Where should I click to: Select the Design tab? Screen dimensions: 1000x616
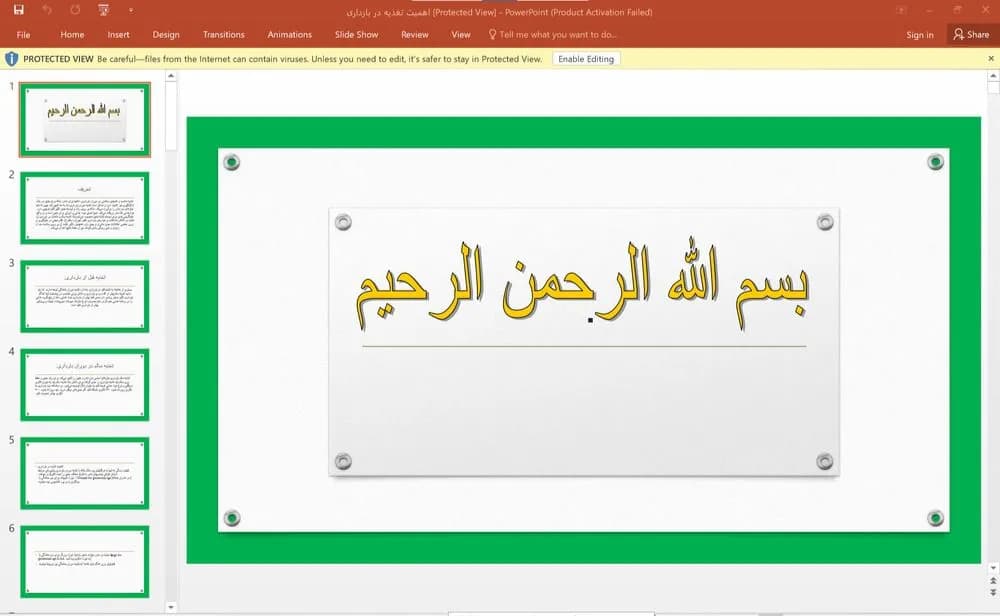(166, 34)
